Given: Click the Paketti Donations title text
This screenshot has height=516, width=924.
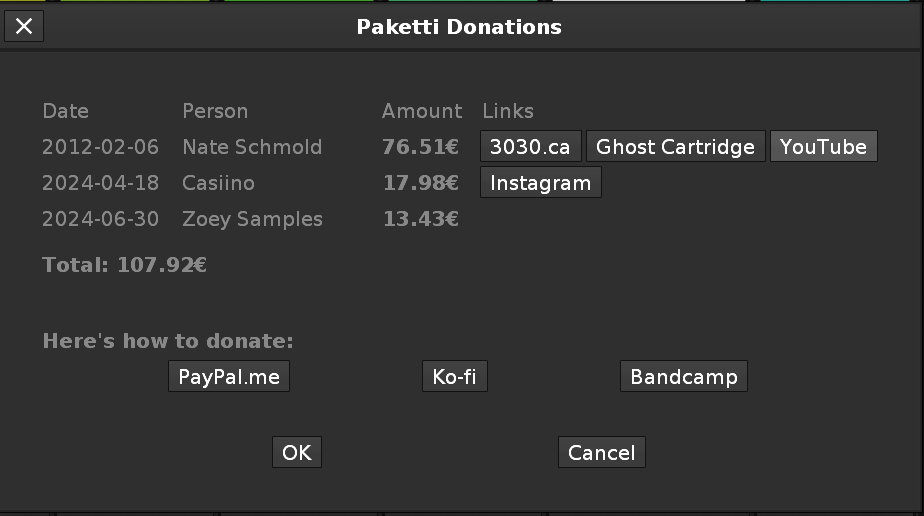Looking at the screenshot, I should click(459, 27).
